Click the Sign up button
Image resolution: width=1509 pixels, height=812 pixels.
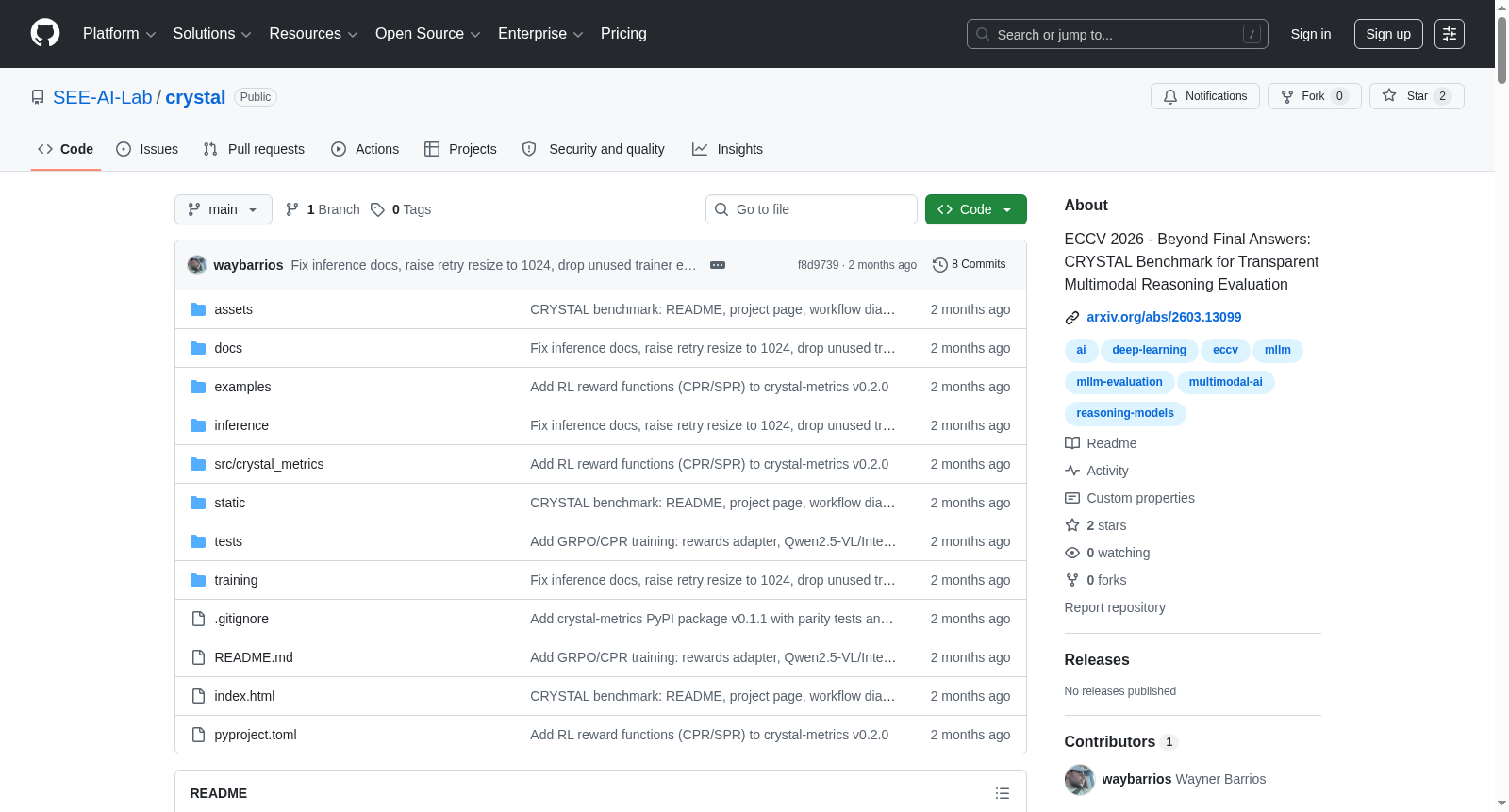(1388, 34)
